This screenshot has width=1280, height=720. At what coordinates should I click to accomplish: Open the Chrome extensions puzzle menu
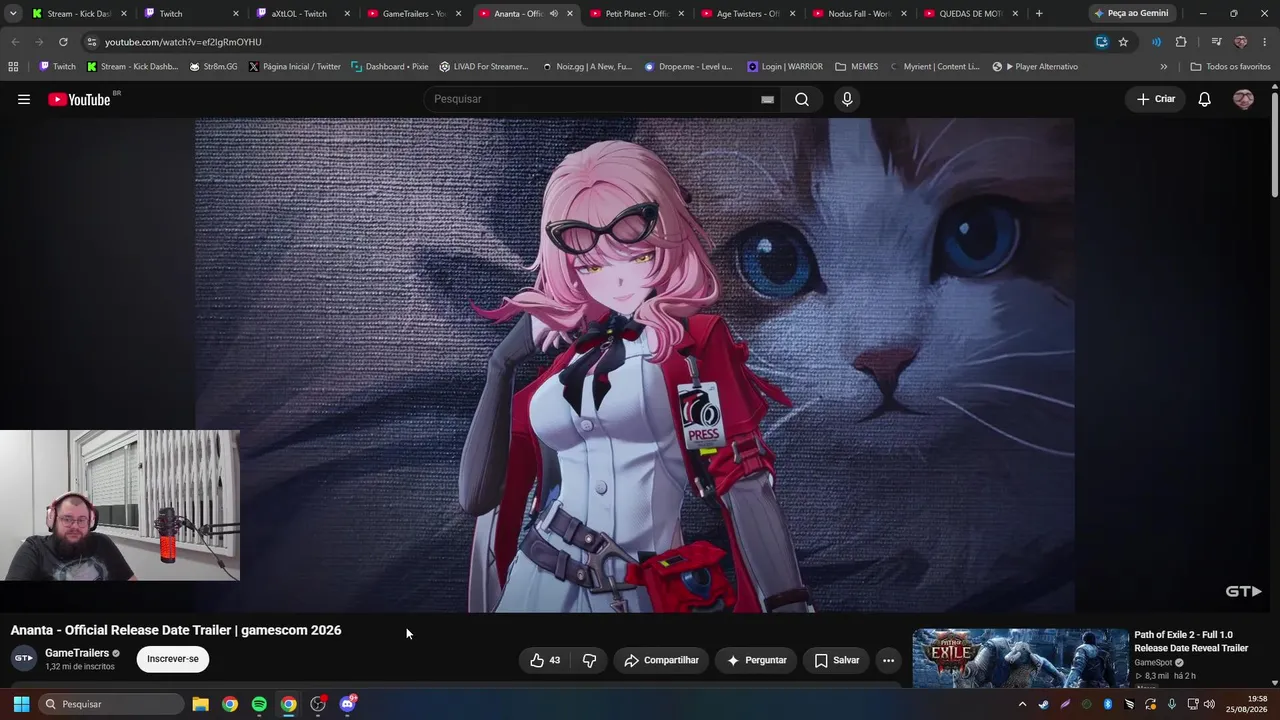1181,42
